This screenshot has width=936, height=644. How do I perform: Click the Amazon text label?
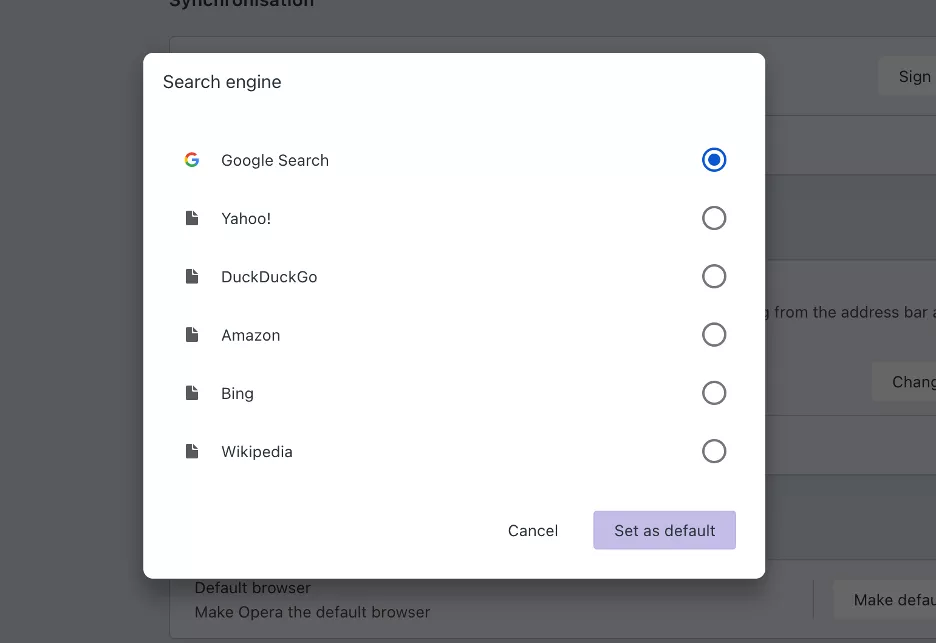251,335
